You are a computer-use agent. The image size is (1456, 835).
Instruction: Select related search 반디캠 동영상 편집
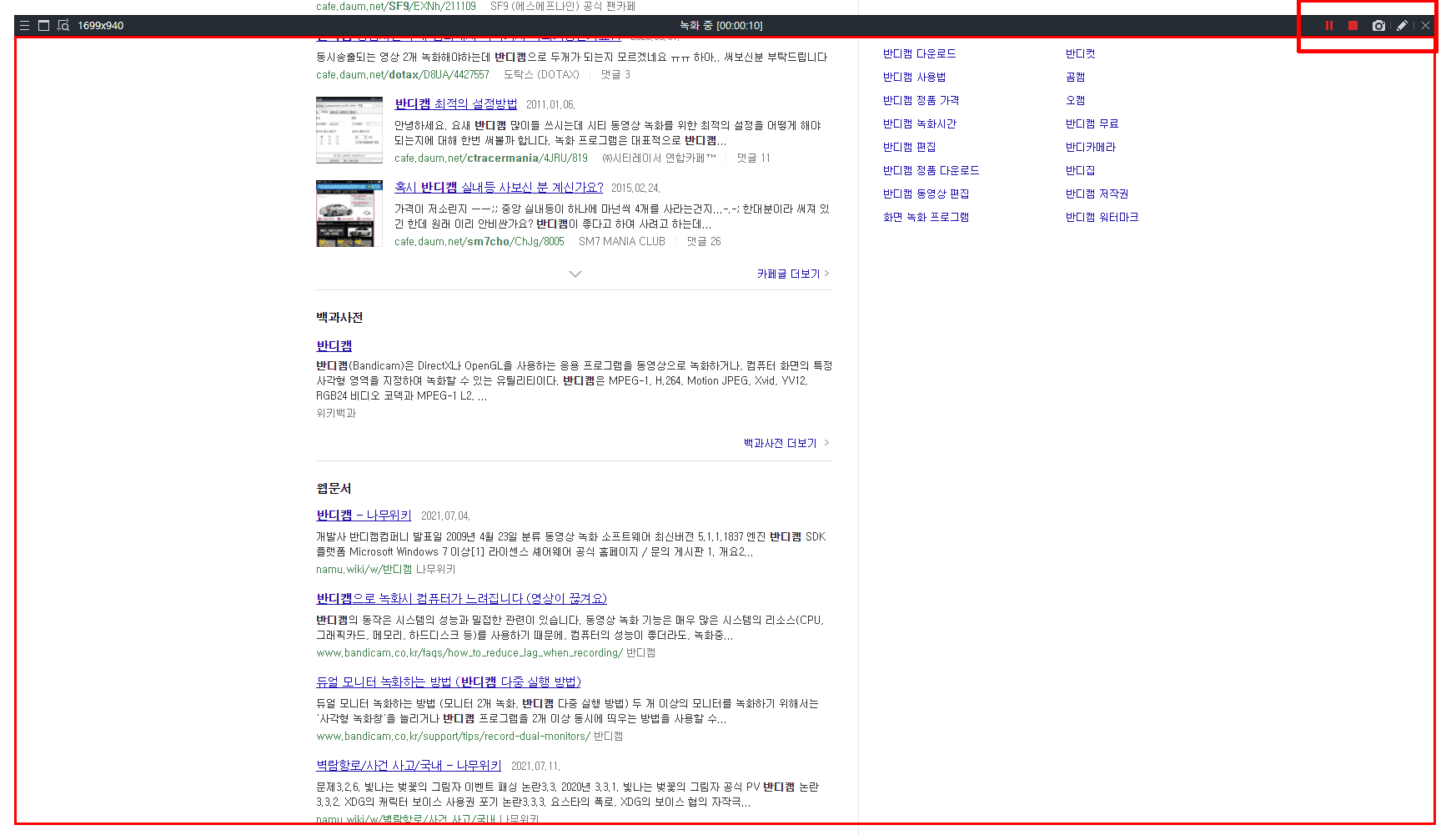926,194
